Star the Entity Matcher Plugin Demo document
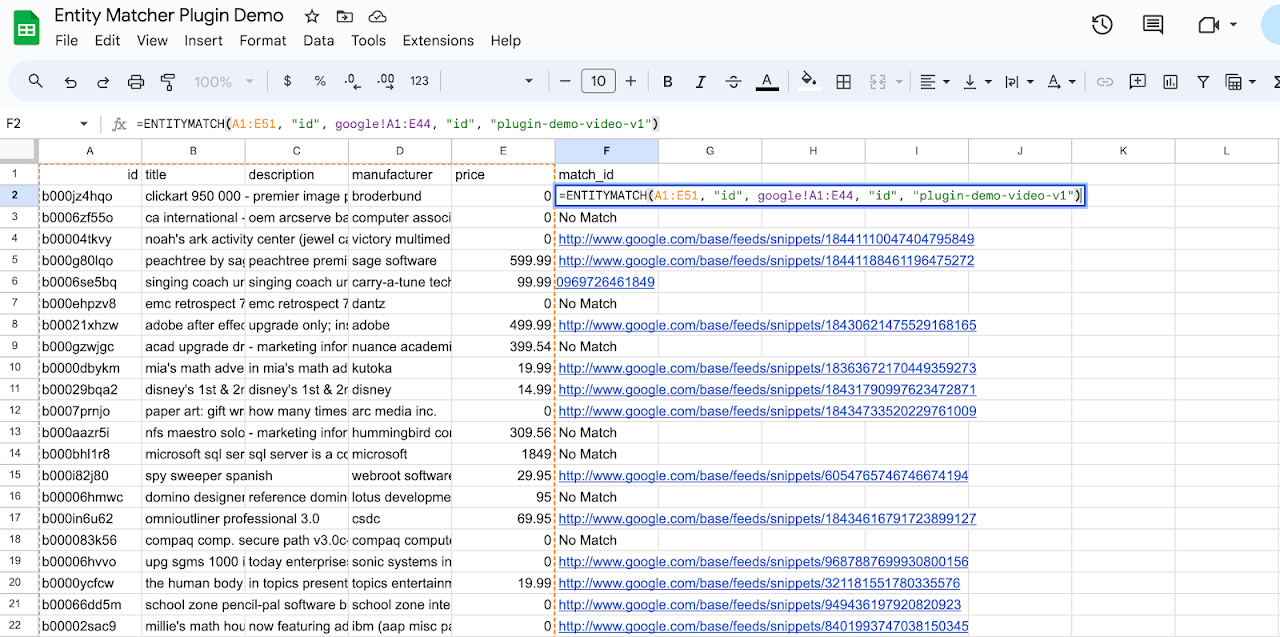The image size is (1280, 637). pyautogui.click(x=312, y=16)
